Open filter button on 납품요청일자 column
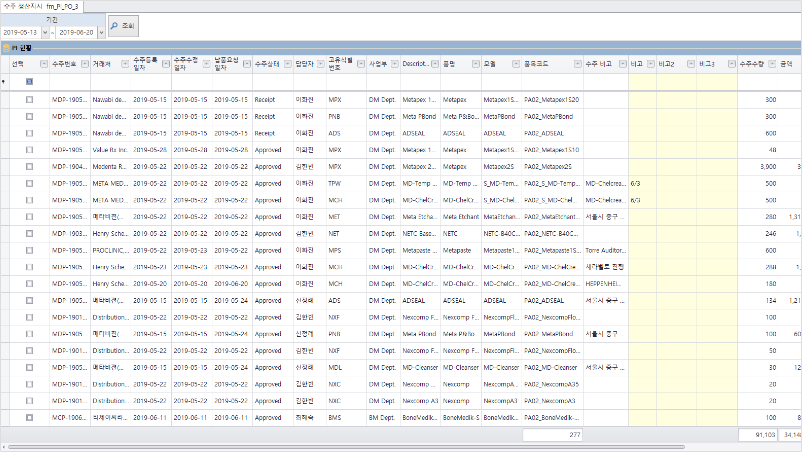Screen dimensions: 802x452 (x=247, y=64)
